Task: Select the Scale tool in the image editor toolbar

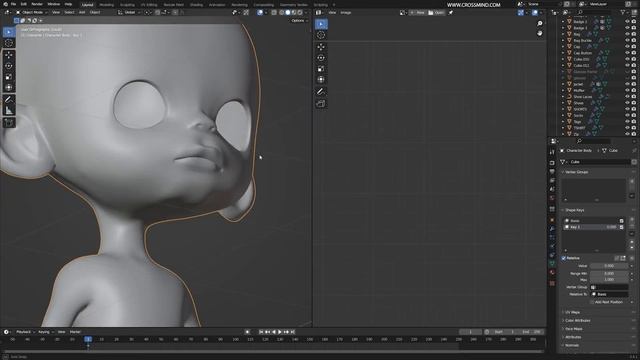Action: tap(321, 69)
